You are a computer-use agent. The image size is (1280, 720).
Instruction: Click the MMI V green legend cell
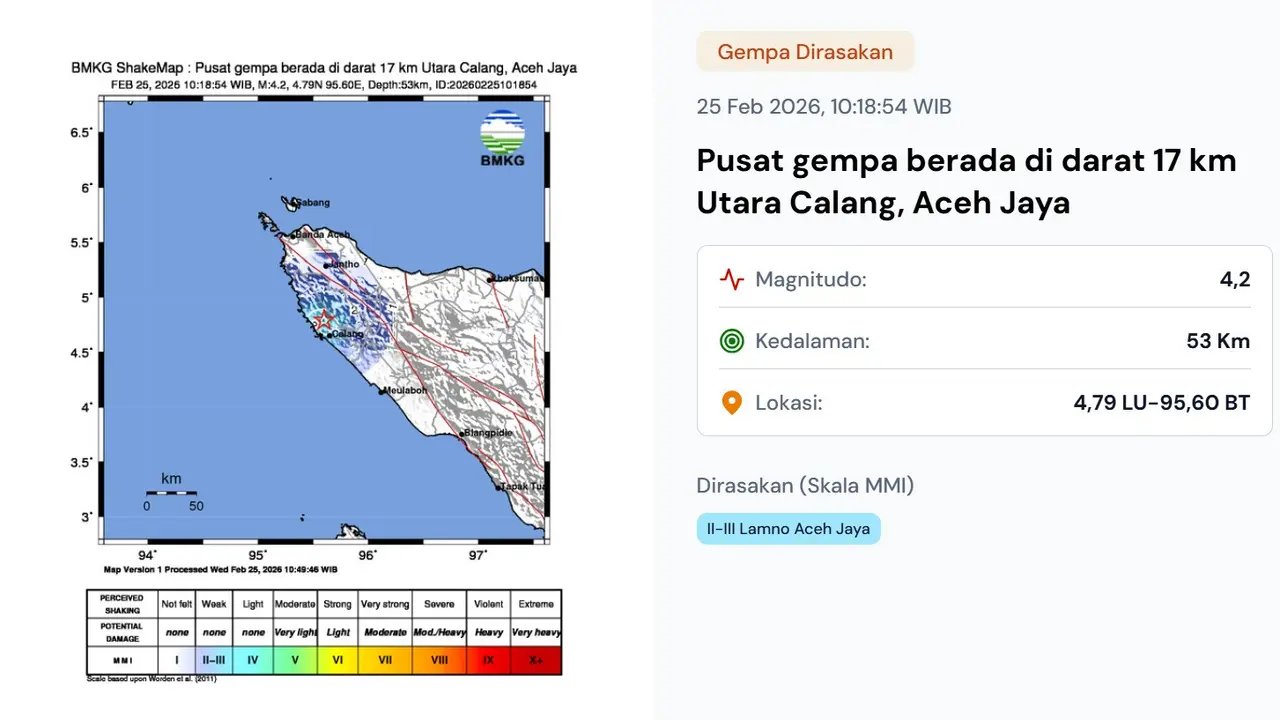click(x=295, y=660)
